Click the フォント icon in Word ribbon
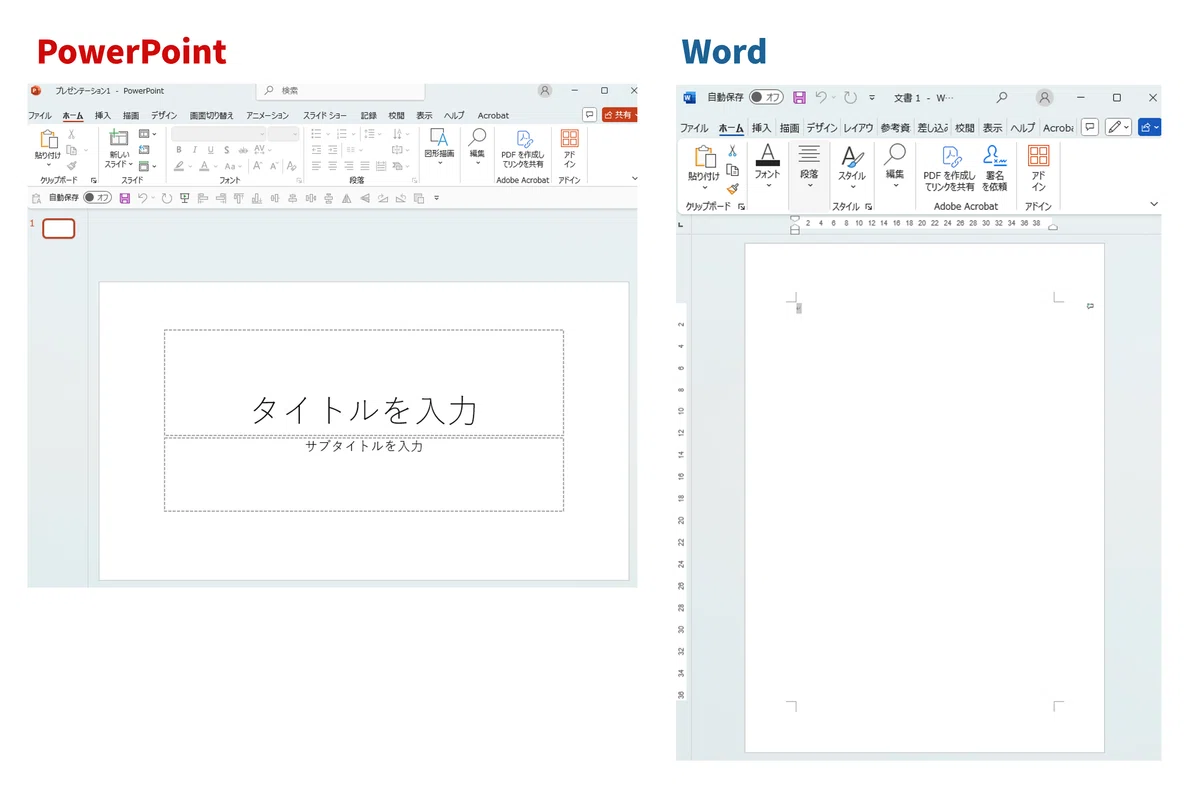1200x797 pixels. point(767,155)
